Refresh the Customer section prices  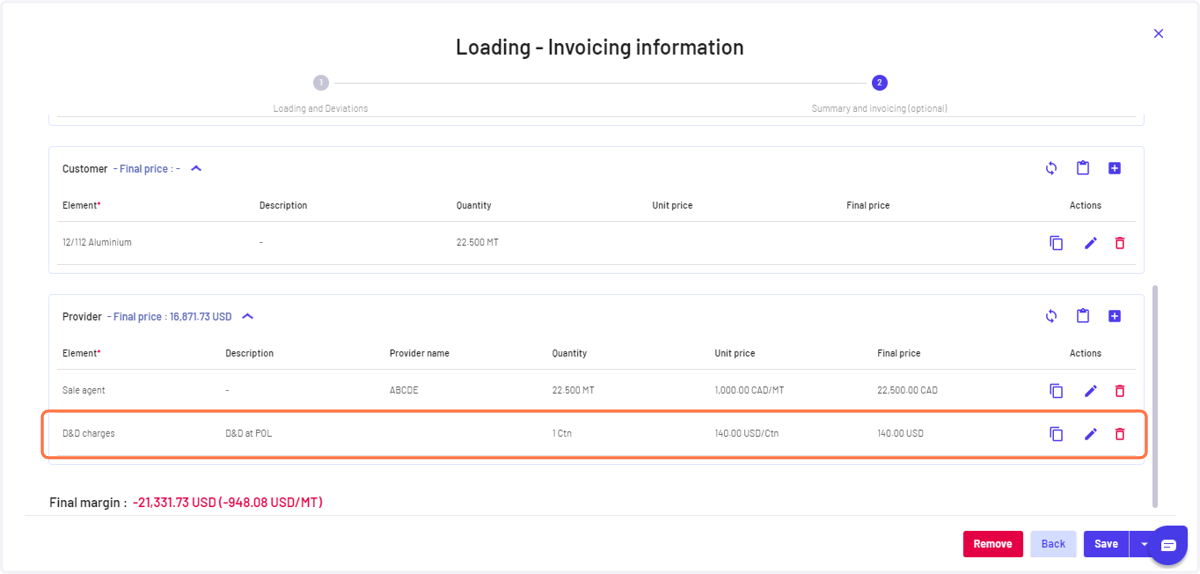coord(1051,168)
